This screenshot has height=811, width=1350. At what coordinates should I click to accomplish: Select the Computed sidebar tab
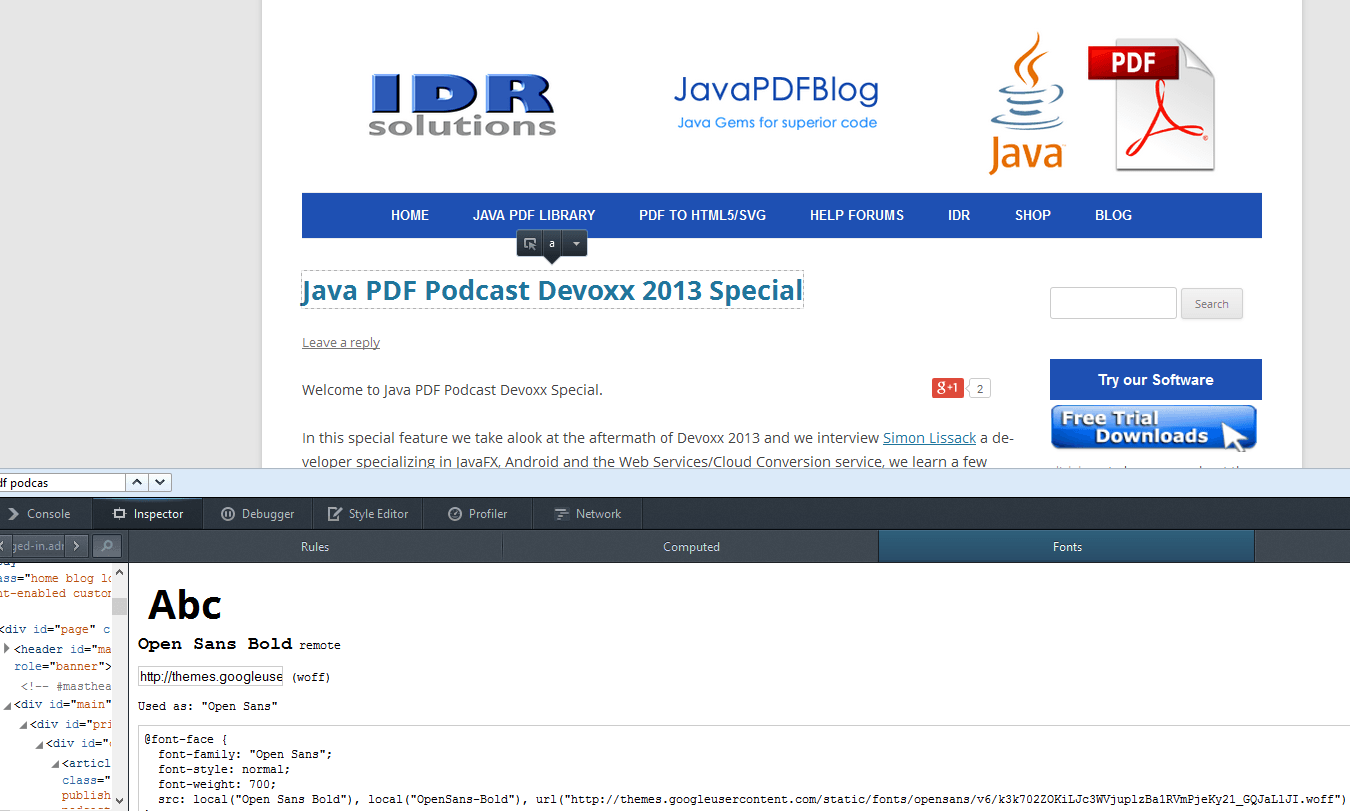point(691,547)
